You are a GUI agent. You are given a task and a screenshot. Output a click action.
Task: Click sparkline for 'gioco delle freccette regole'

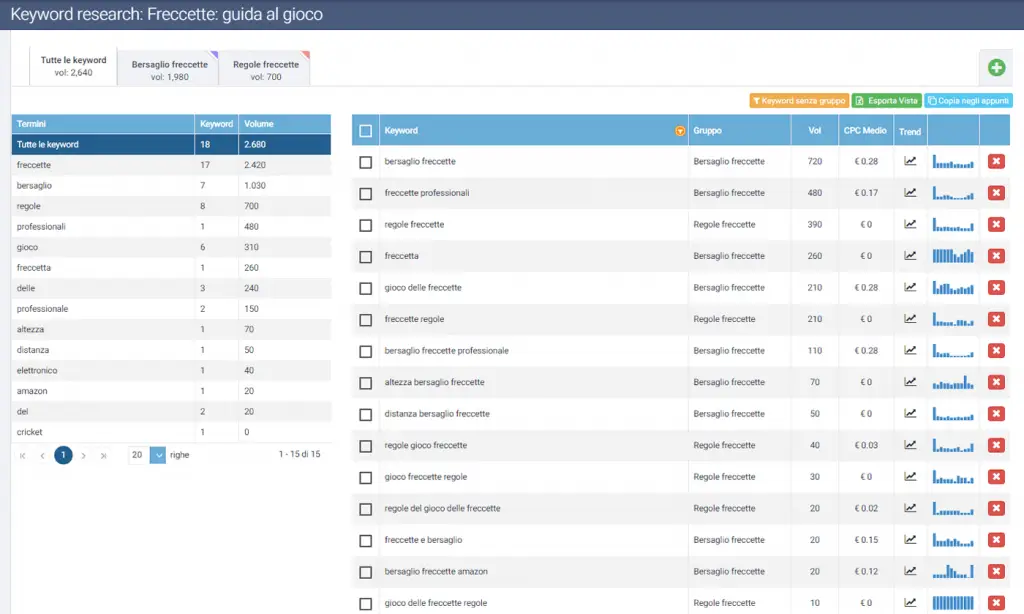(953, 603)
